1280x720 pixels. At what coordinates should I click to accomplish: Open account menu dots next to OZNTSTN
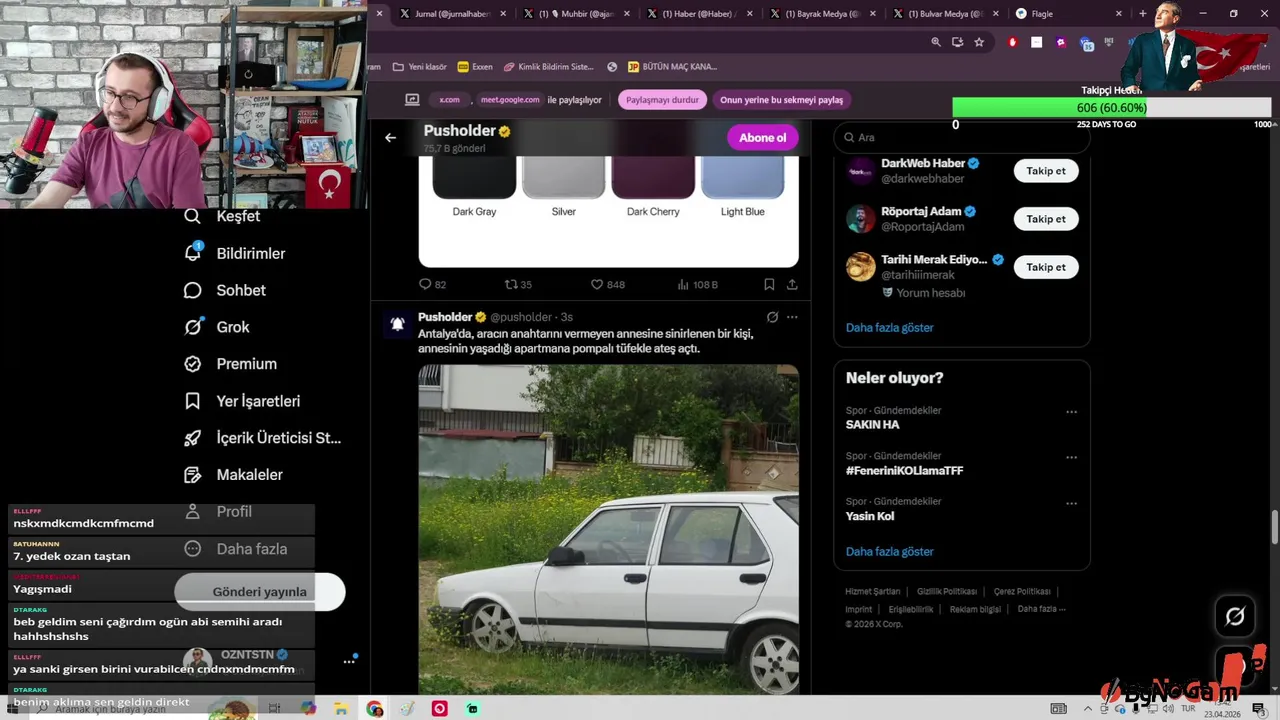(x=349, y=661)
